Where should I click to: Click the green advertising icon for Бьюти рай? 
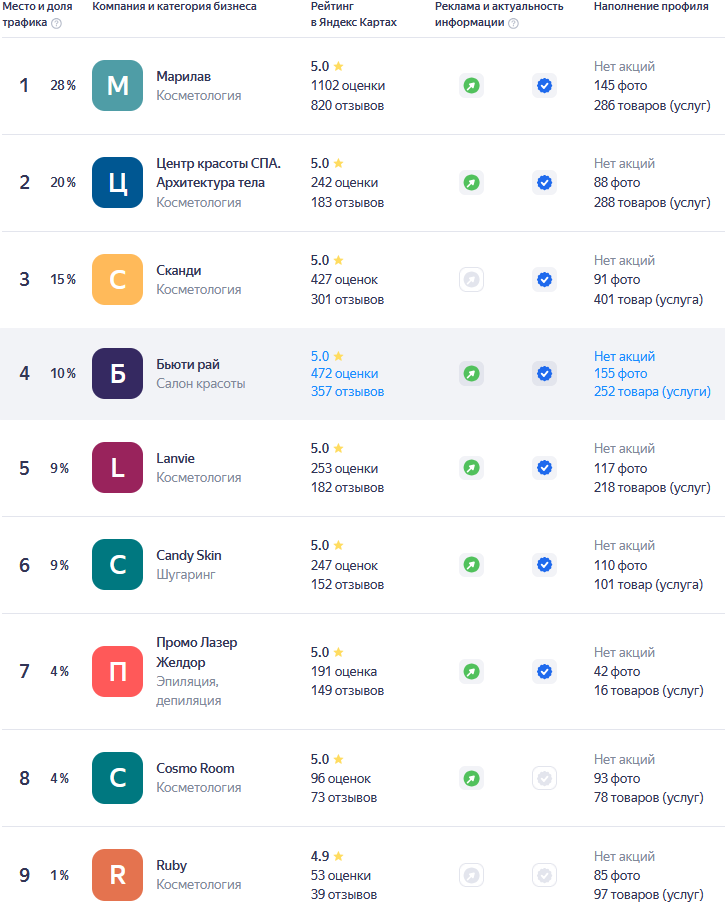(471, 374)
